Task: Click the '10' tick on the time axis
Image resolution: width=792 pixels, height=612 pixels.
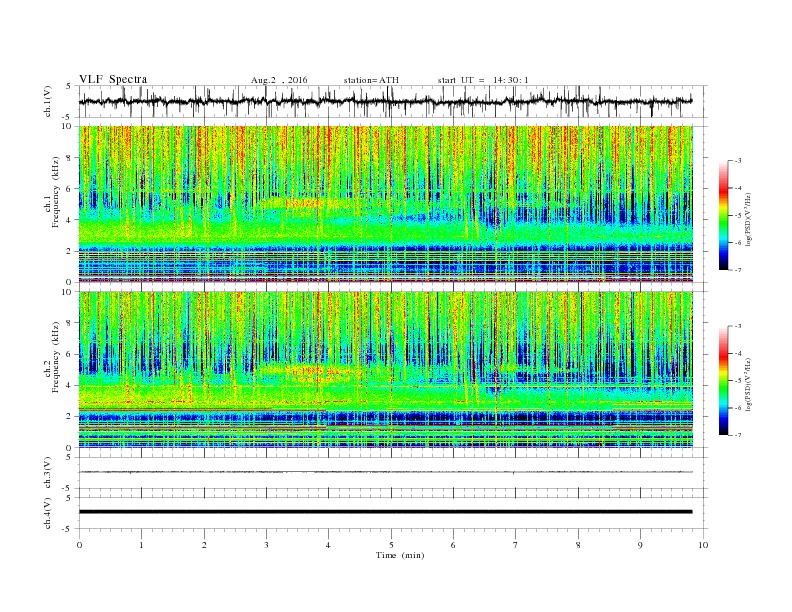Action: (703, 545)
